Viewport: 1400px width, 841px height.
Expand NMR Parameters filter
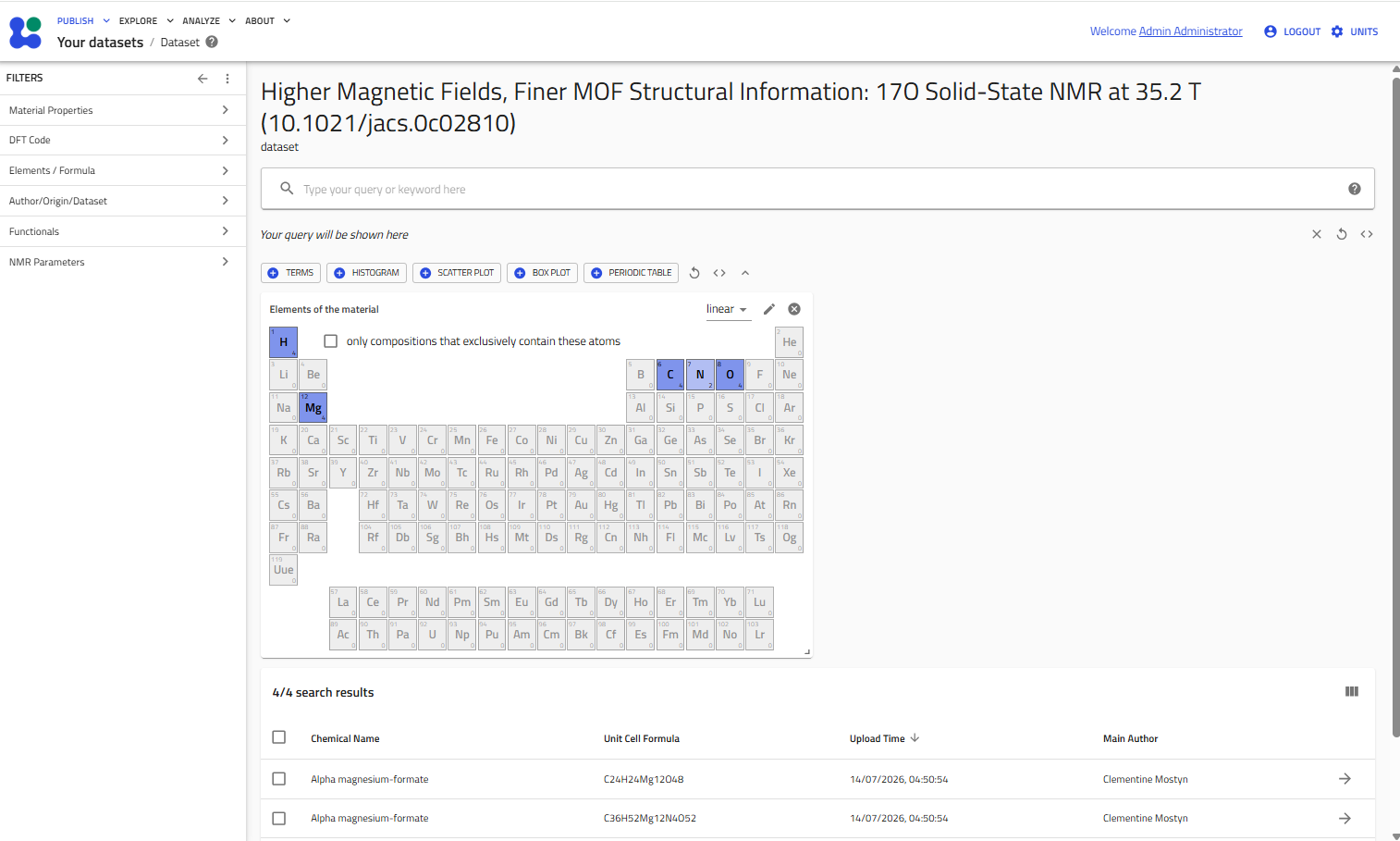coord(123,262)
